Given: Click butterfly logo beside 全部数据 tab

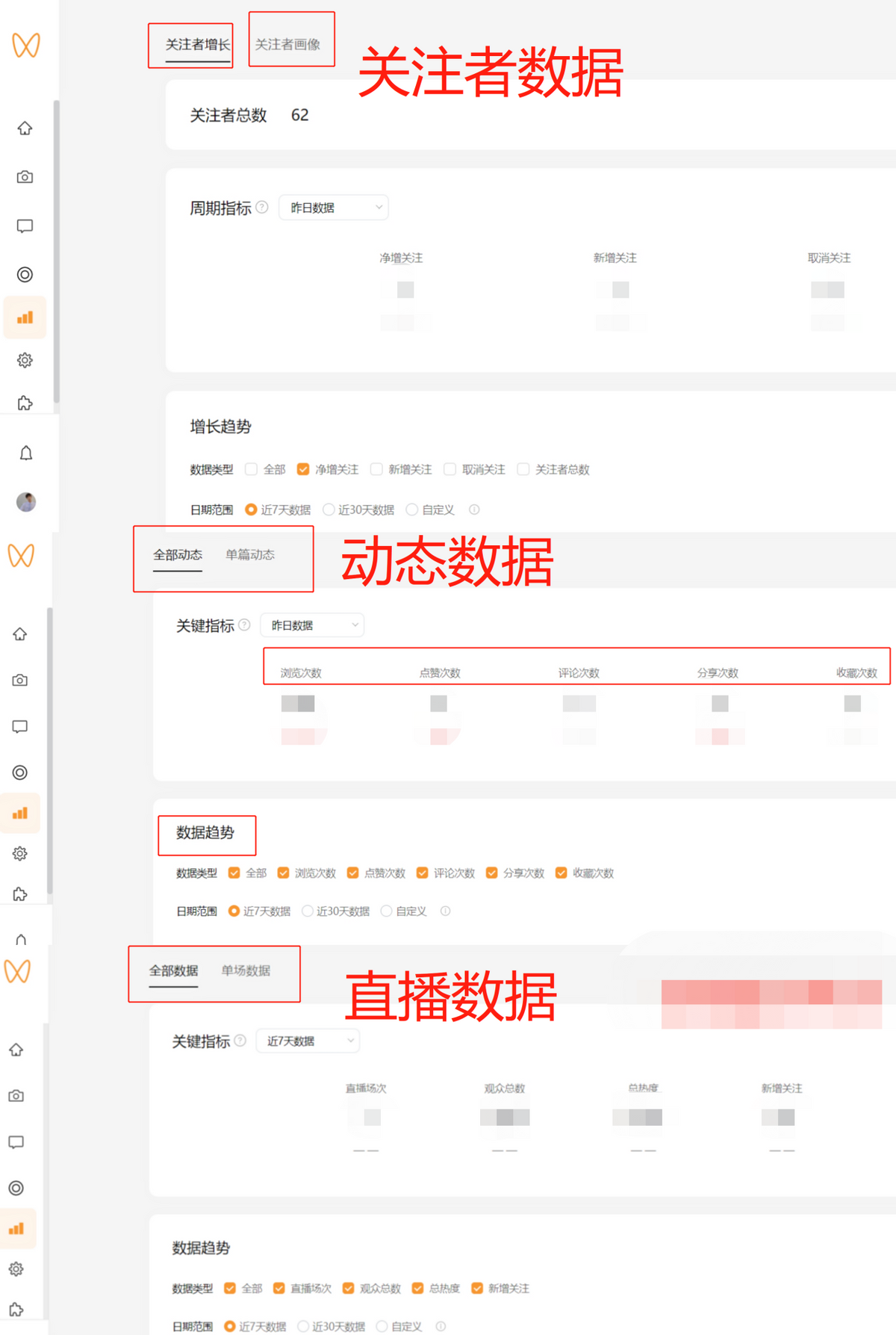Looking at the screenshot, I should click(17, 971).
